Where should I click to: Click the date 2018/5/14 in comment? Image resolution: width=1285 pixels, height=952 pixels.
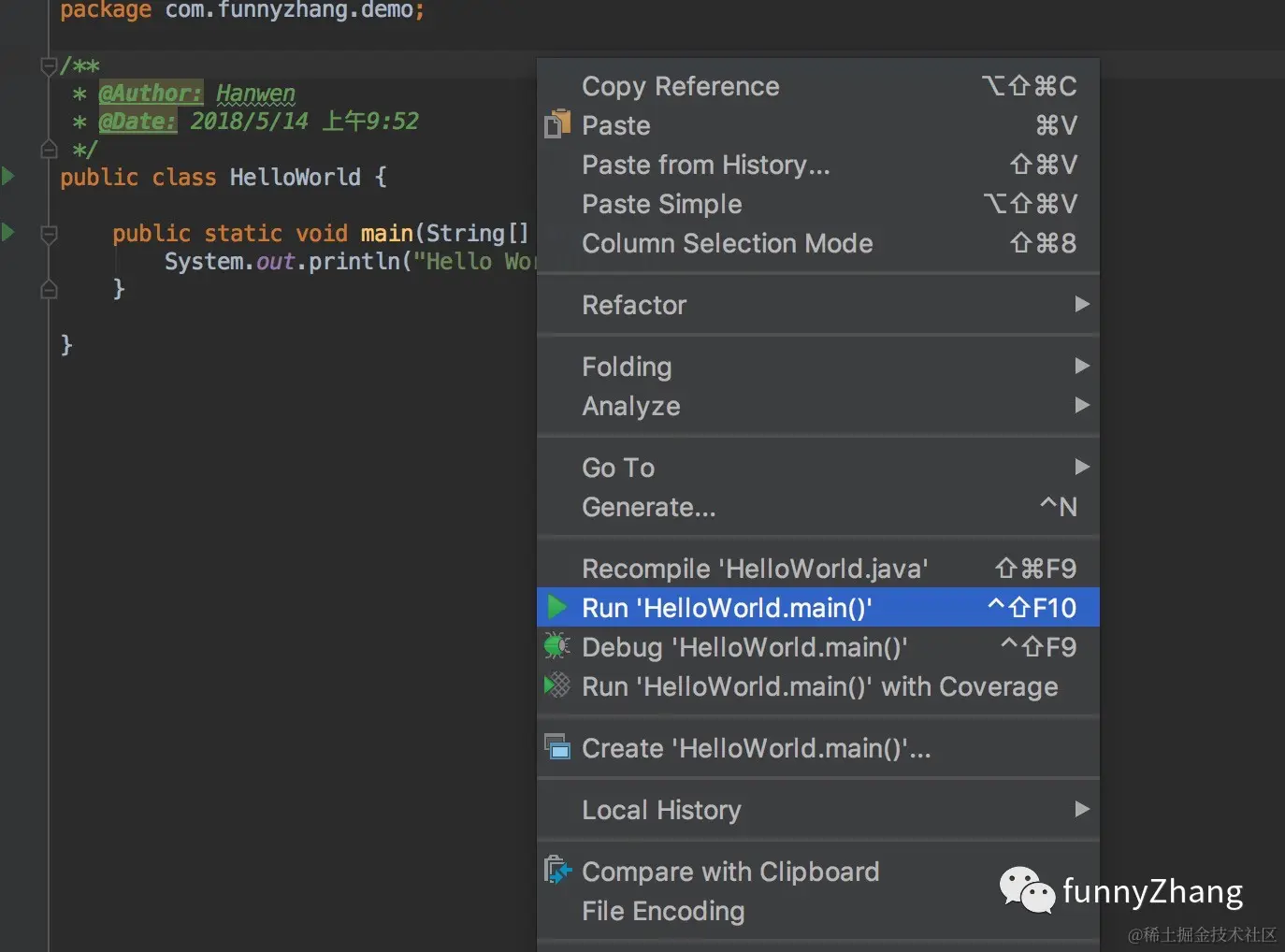250,122
